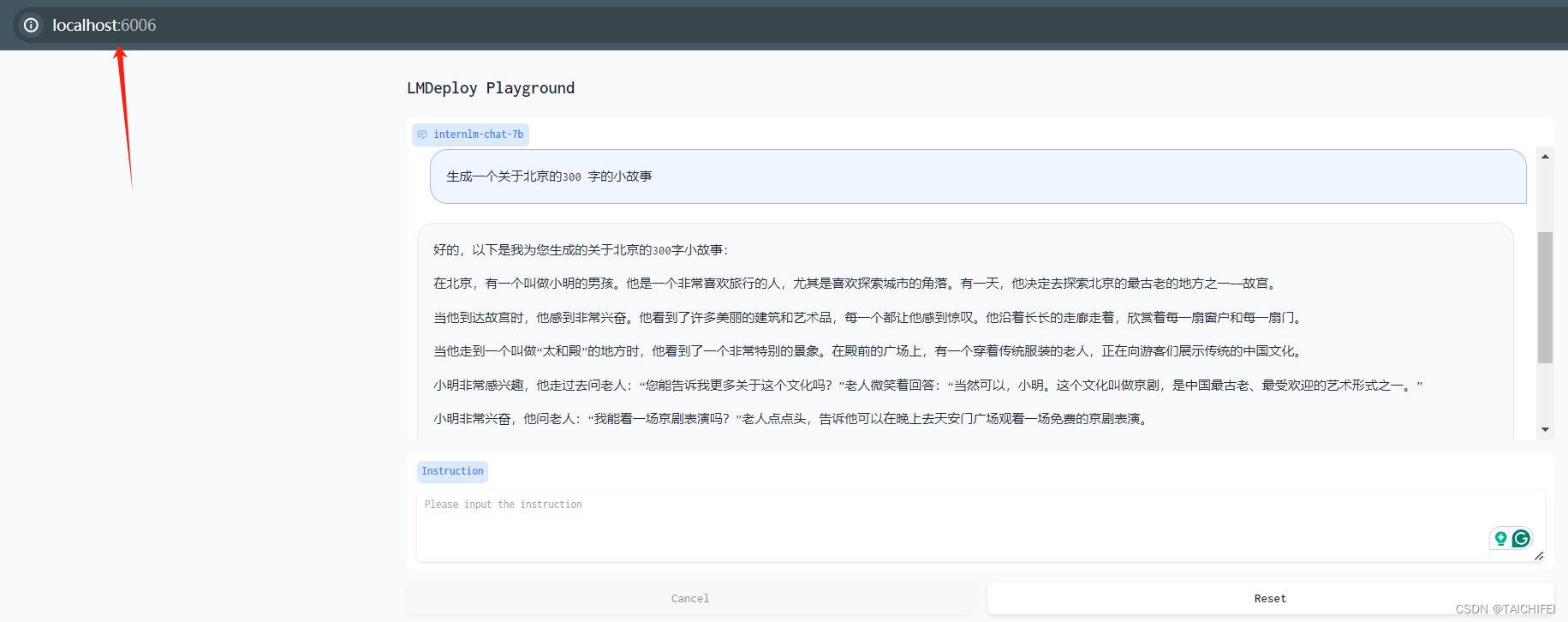Focus the instruction input text box
This screenshot has width=1568, height=622.
[981, 525]
